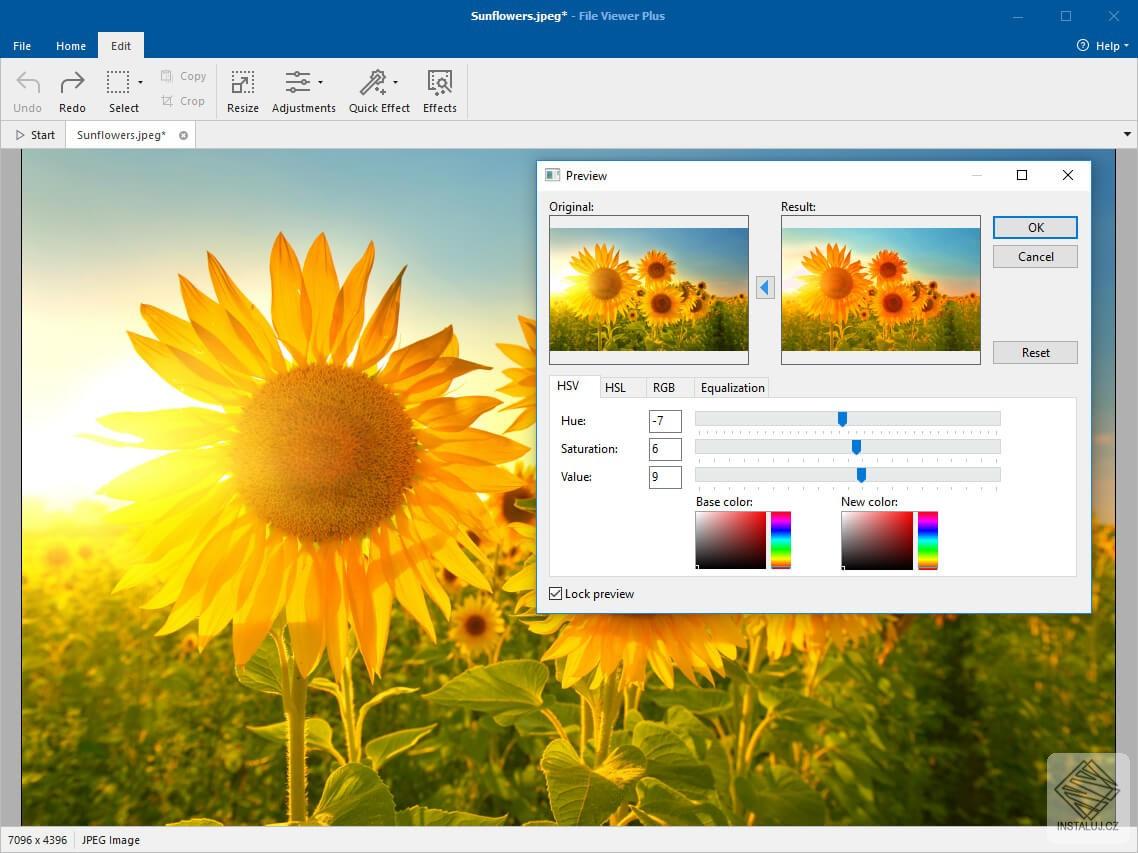Click the Saturation value input field
Viewport: 1138px width, 853px height.
click(x=664, y=449)
